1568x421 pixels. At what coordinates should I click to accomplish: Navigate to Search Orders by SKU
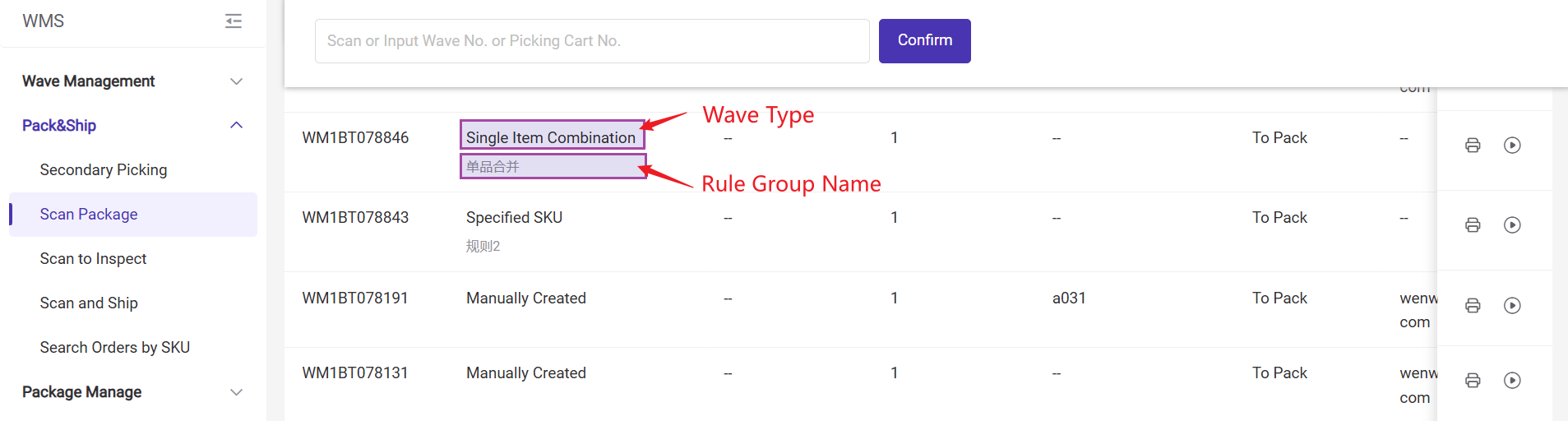[115, 348]
